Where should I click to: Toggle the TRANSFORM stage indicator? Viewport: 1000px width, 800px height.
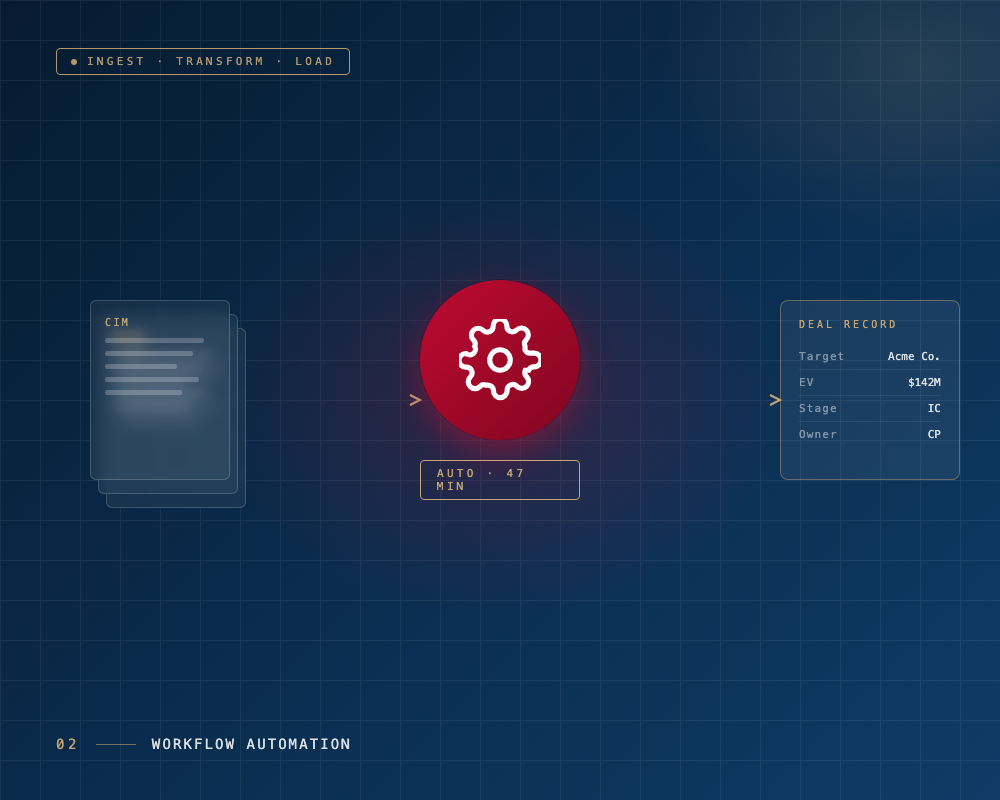[x=220, y=61]
